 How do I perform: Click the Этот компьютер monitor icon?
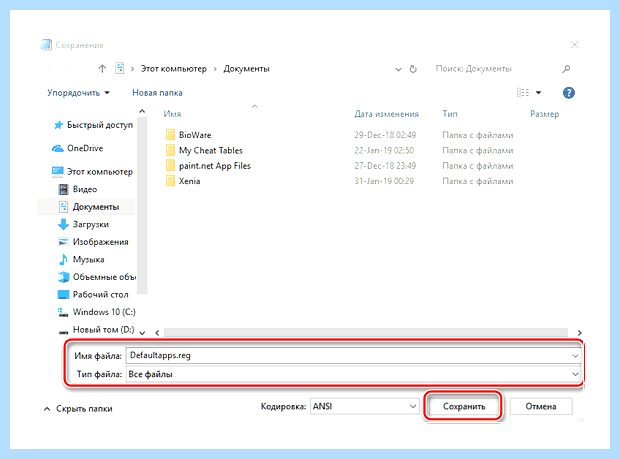58,172
